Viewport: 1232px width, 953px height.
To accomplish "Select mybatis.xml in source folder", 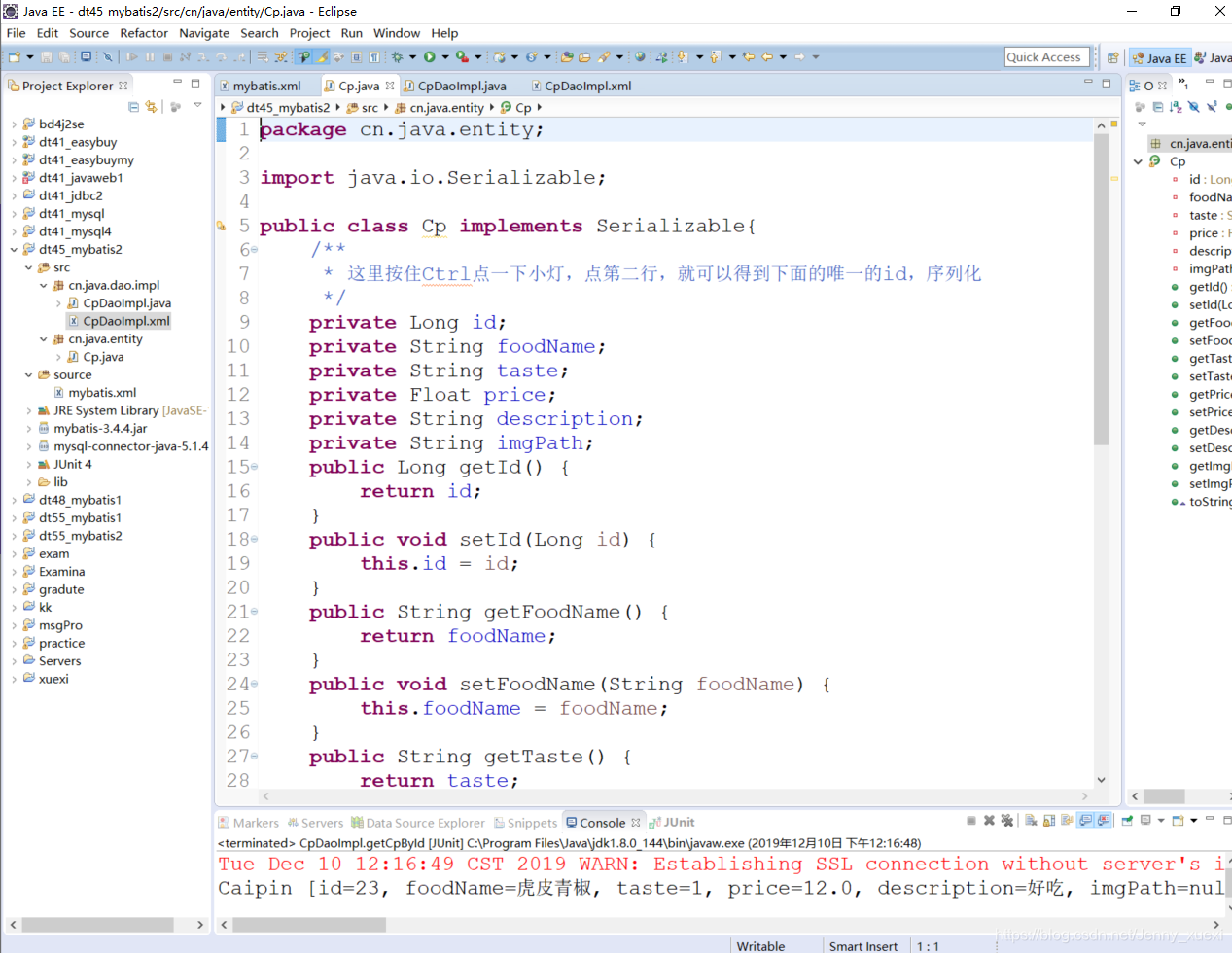I will tap(102, 393).
